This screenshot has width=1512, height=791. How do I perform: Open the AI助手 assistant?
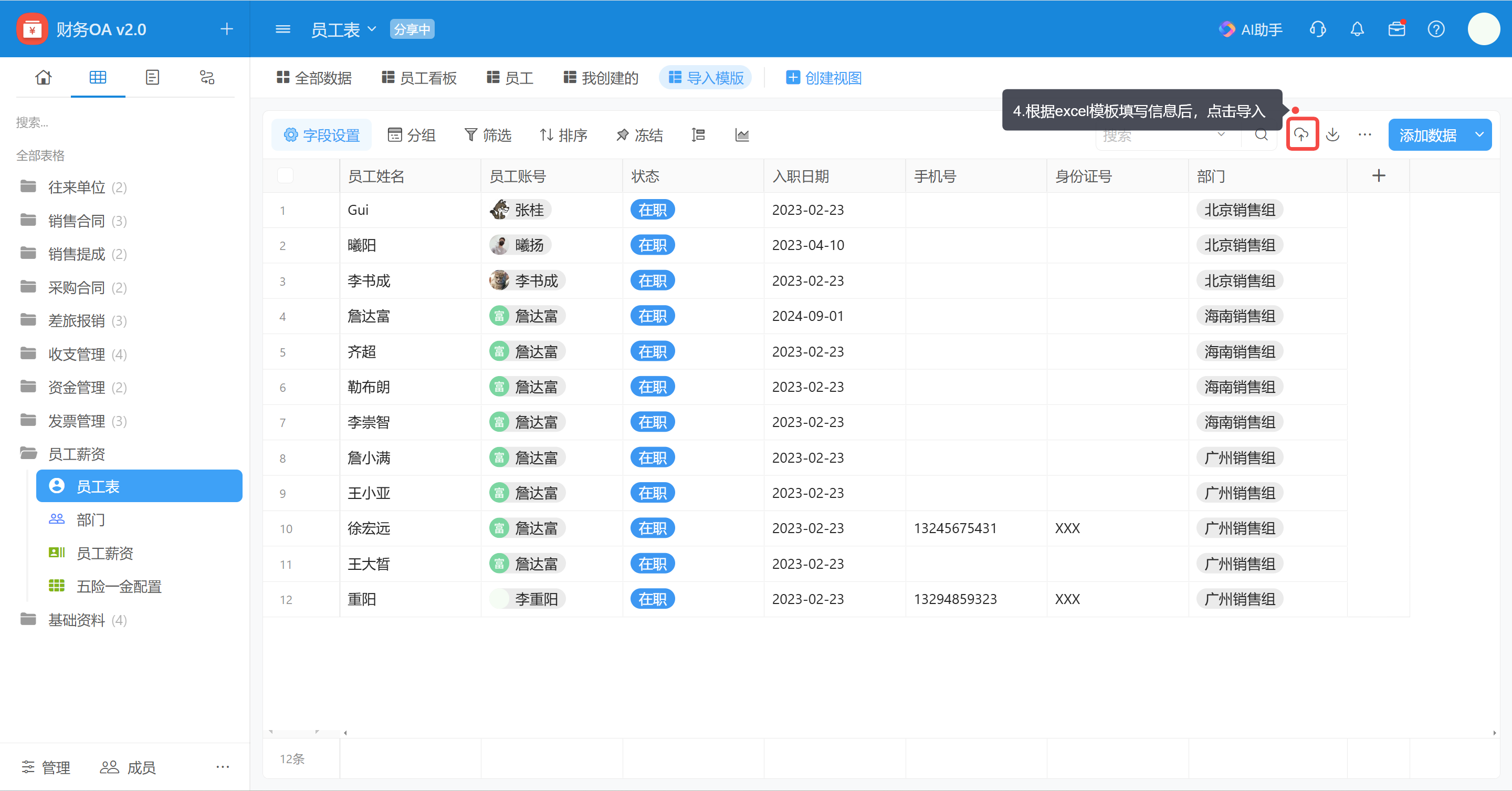1250,29
